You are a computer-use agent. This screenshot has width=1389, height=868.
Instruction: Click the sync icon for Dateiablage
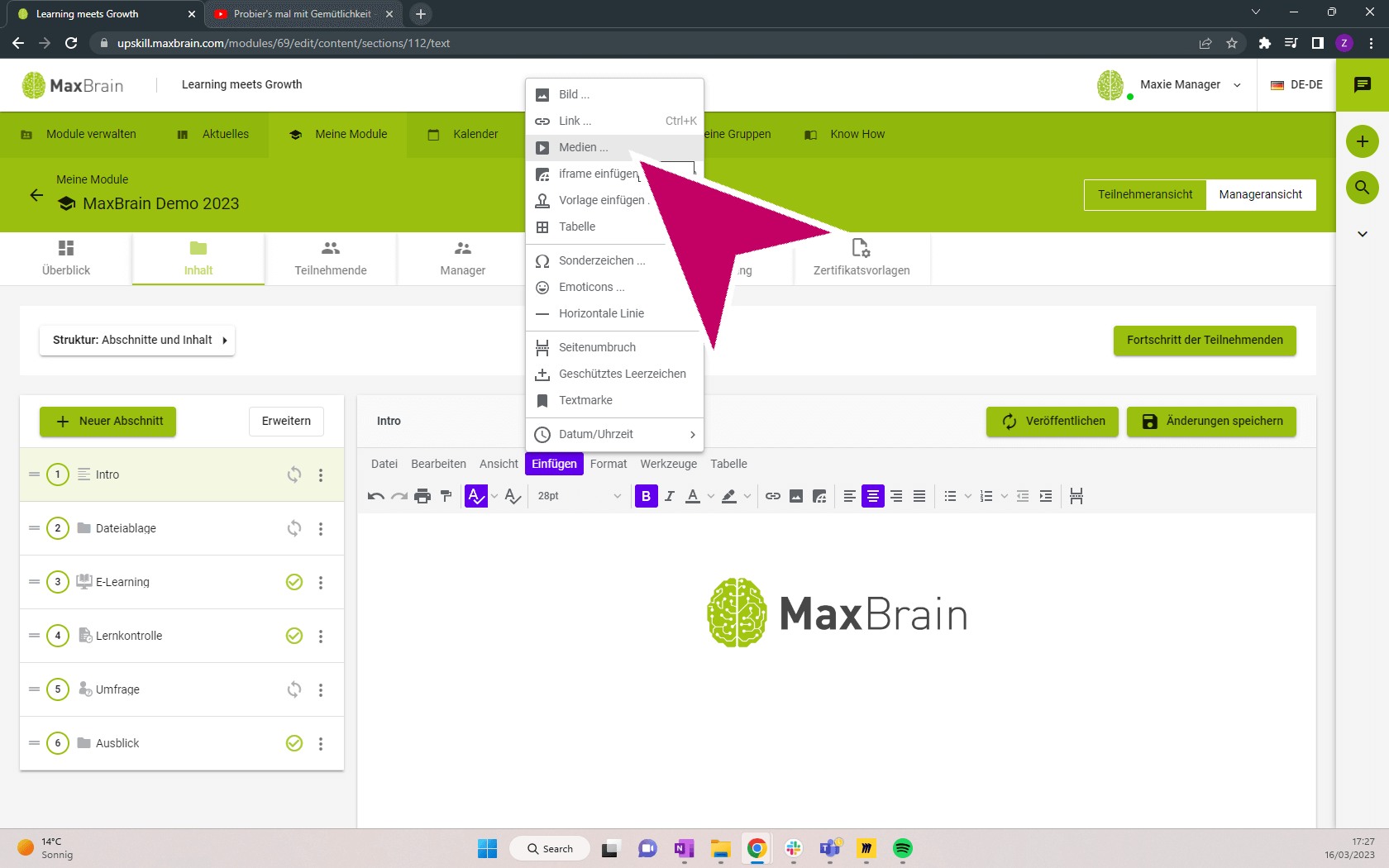294,529
